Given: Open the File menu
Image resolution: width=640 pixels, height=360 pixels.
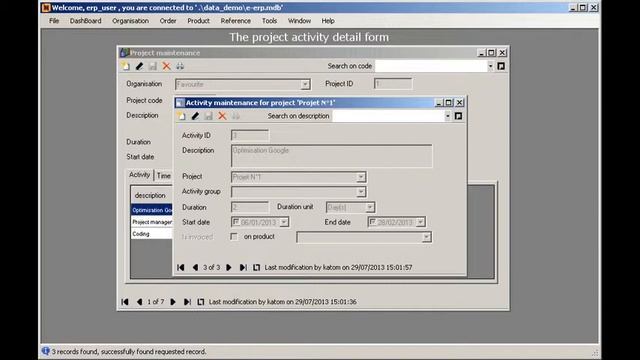Looking at the screenshot, I should (x=54, y=21).
